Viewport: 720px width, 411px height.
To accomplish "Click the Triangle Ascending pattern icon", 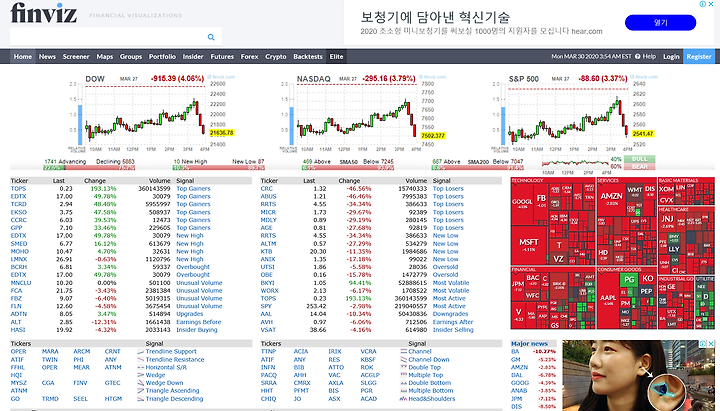I will coord(141,391).
